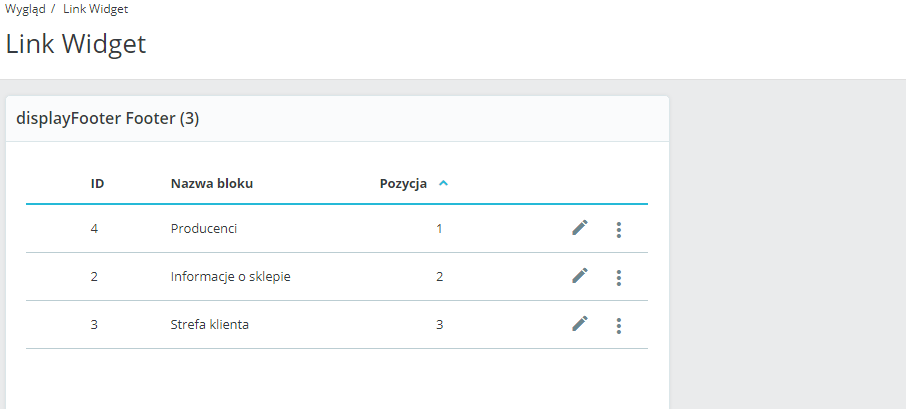Select the Producenci block name

point(204,229)
